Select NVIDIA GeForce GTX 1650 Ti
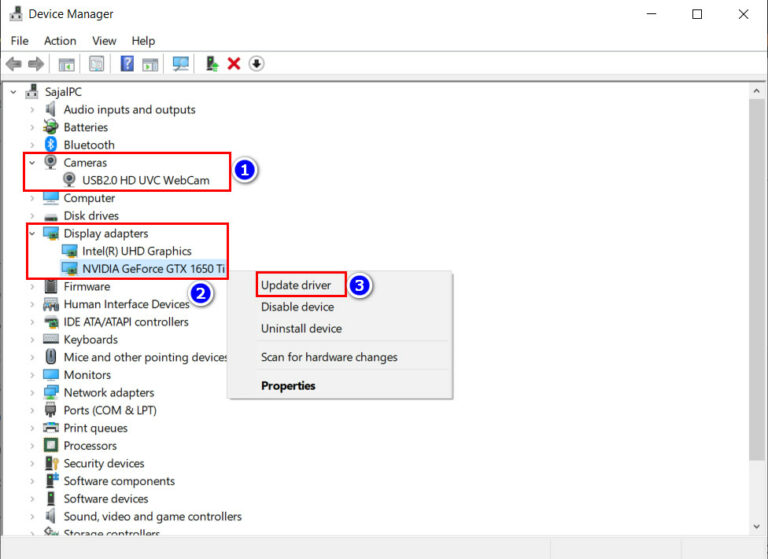 153,268
